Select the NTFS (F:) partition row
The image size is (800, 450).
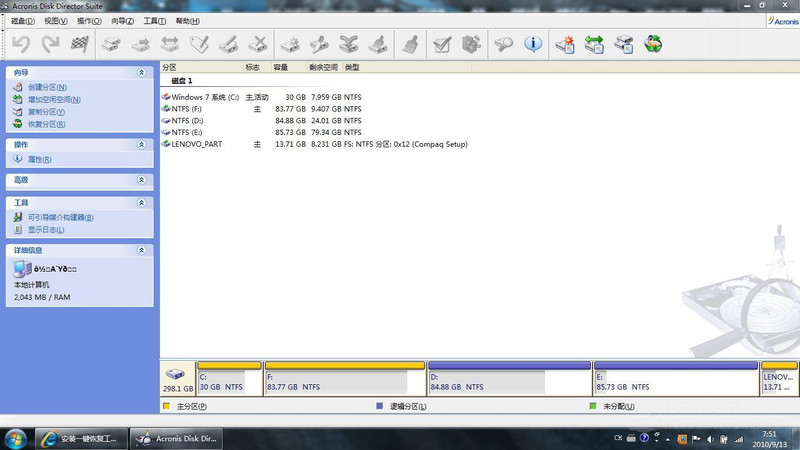point(262,109)
